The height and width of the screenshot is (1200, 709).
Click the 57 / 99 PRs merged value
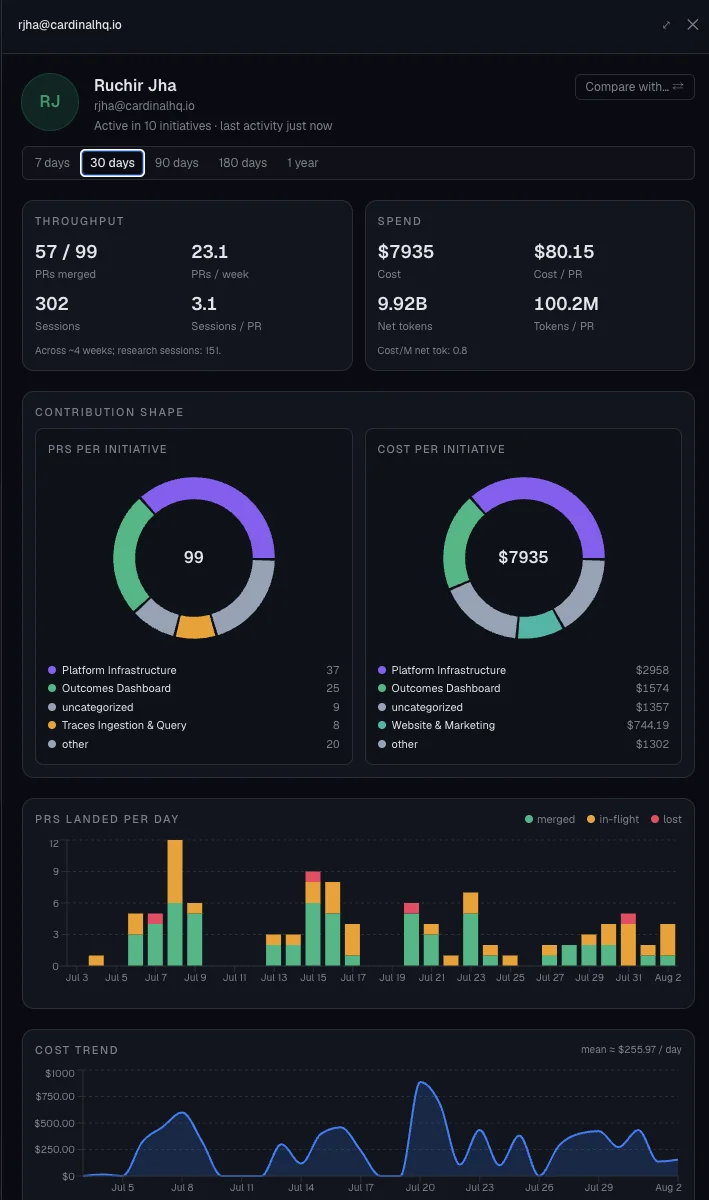(x=66, y=252)
